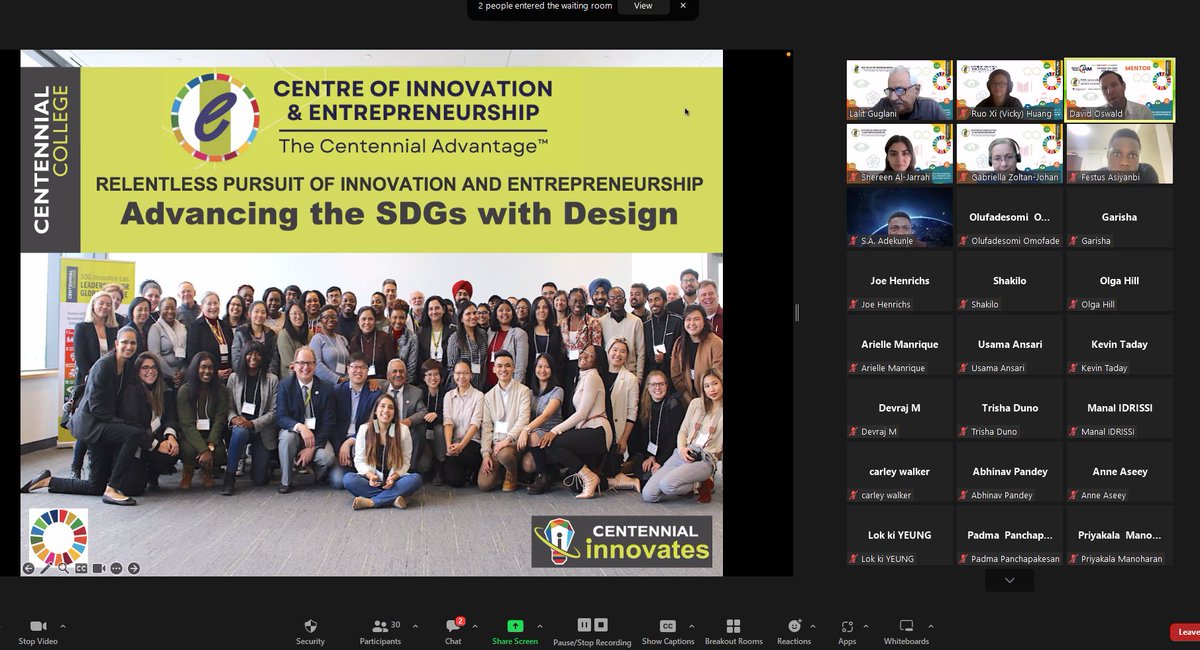1200x650 pixels.
Task: Open the Chat panel
Action: pyautogui.click(x=453, y=631)
